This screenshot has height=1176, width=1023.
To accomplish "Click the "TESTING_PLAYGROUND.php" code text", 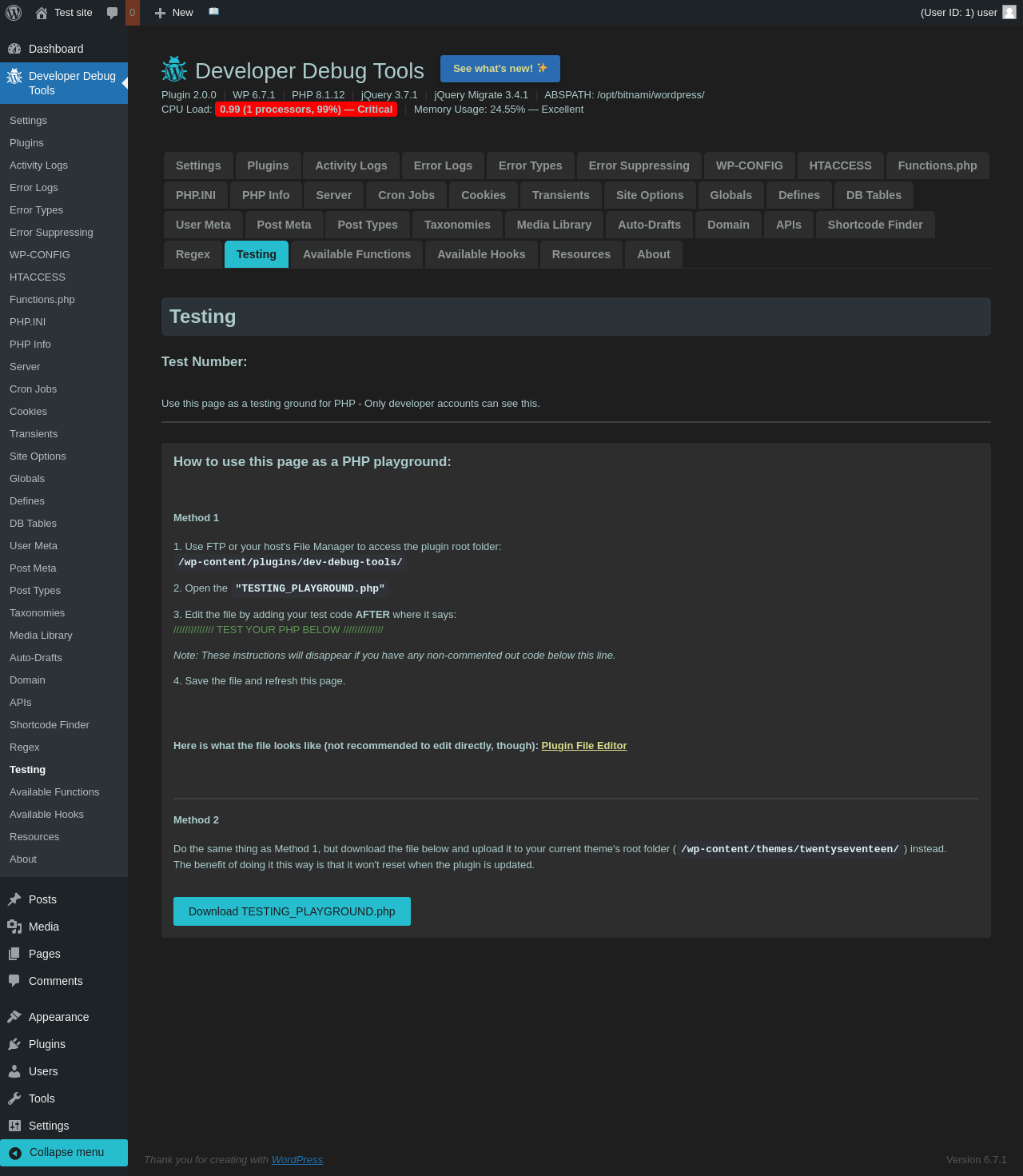I will (x=310, y=588).
